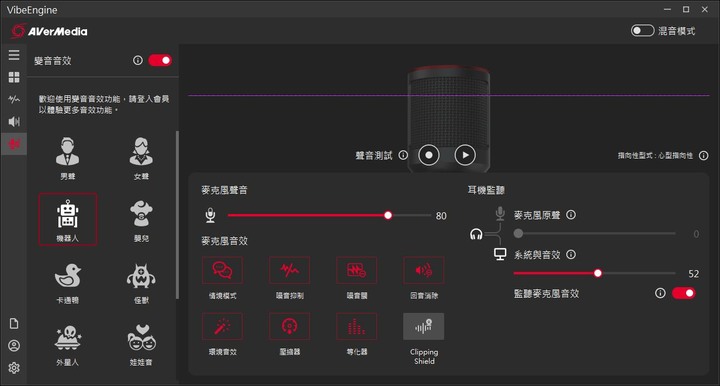This screenshot has height=386, width=720.
Task: Click the microphone volume slider track
Action: pyautogui.click(x=329, y=215)
